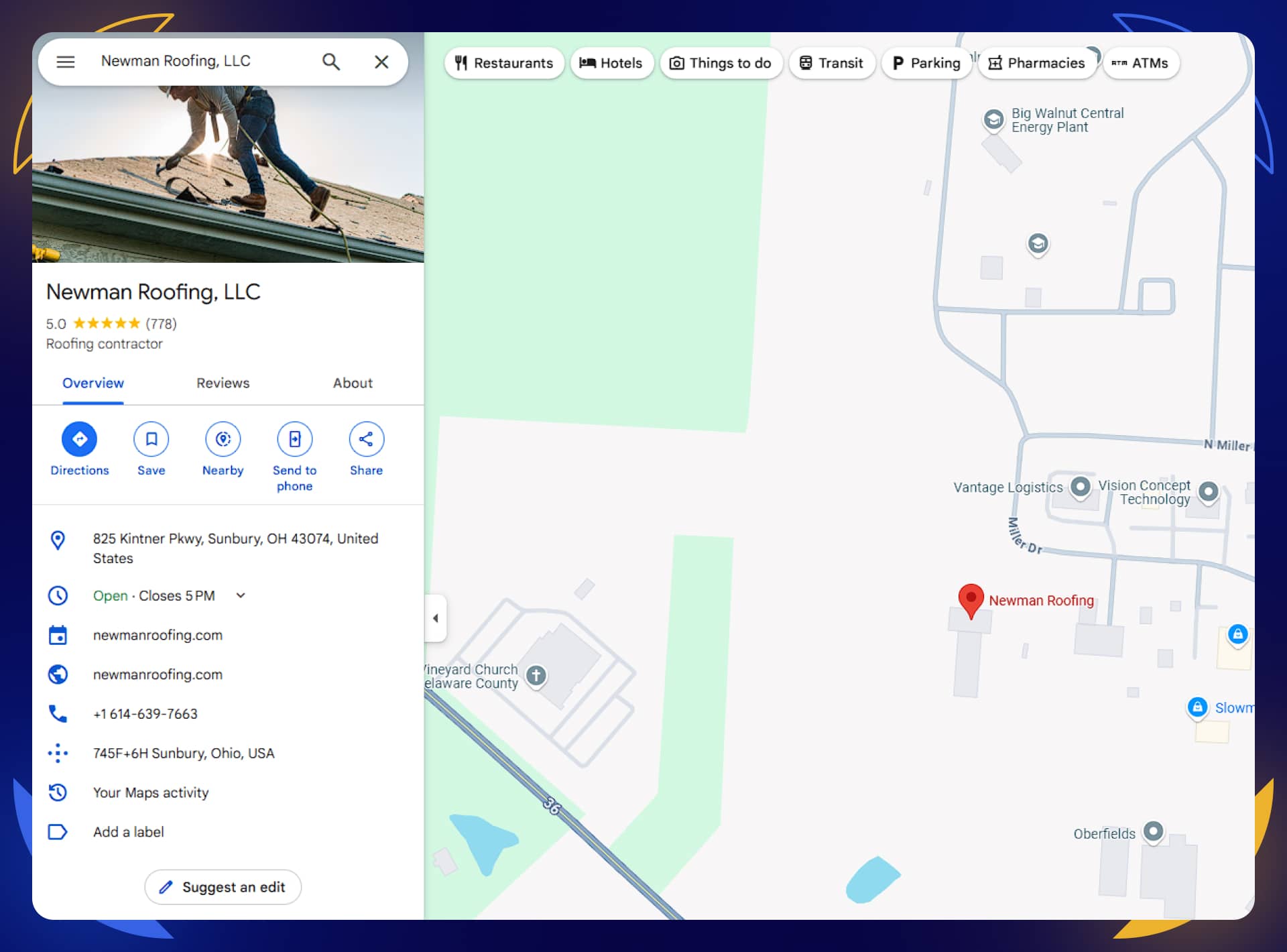Filter map by Parking chip
The width and height of the screenshot is (1287, 952).
click(926, 63)
